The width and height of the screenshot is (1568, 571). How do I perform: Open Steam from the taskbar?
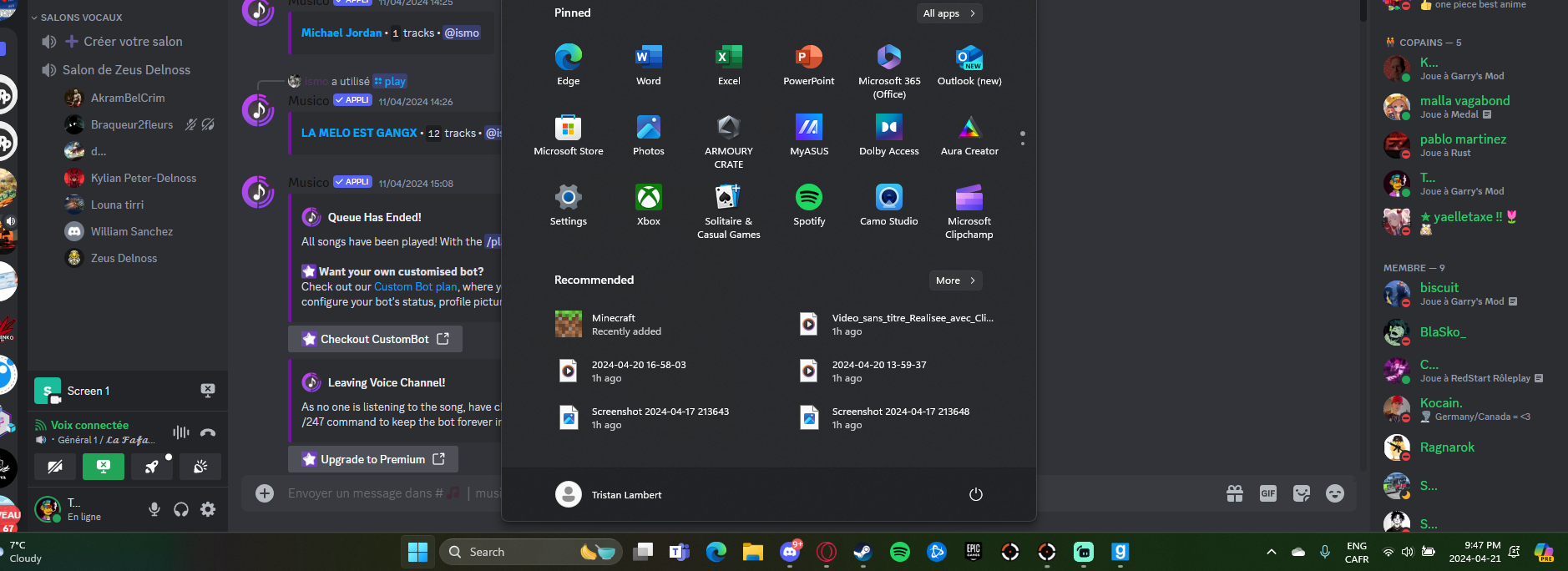coord(863,552)
